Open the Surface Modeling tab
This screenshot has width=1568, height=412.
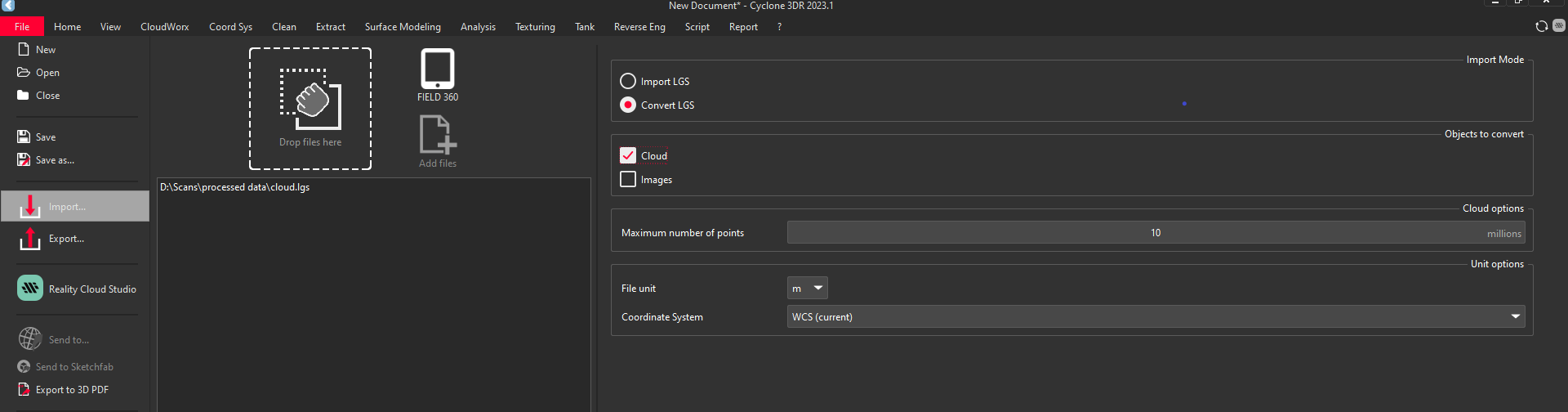click(403, 26)
